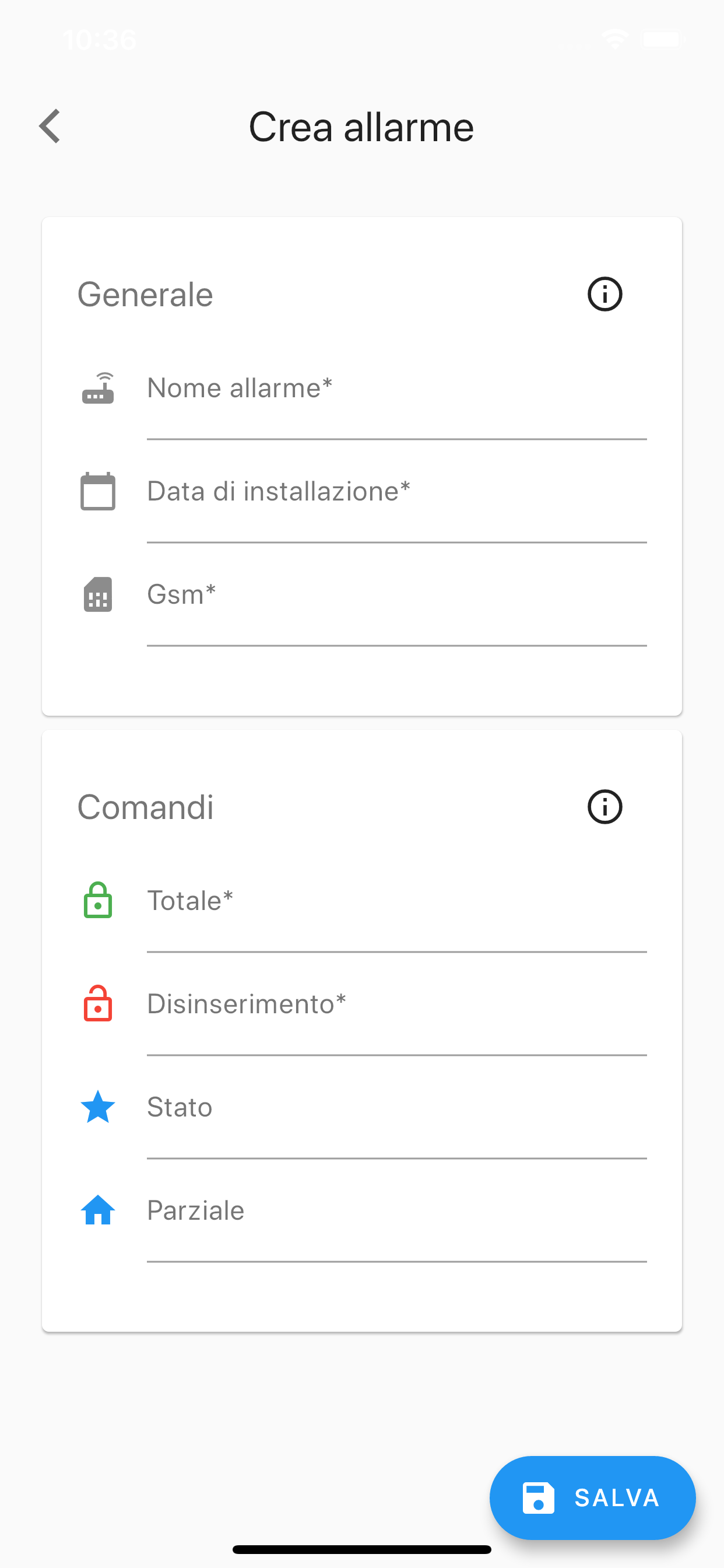Screen dimensions: 724x1568
Task: Tap the green lock Totale icon
Action: click(98, 900)
